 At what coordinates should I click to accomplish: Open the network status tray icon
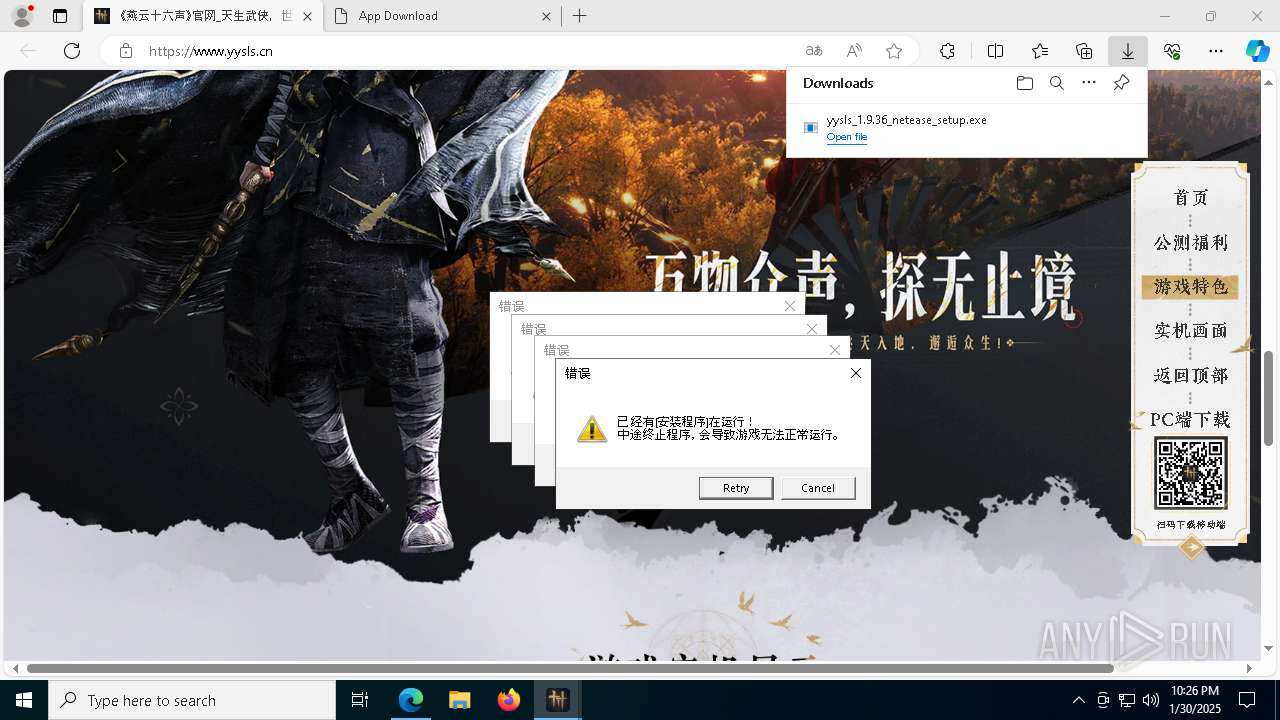1127,700
